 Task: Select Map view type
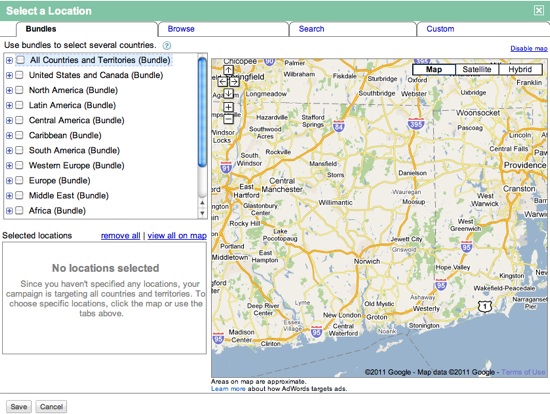pyautogui.click(x=434, y=69)
